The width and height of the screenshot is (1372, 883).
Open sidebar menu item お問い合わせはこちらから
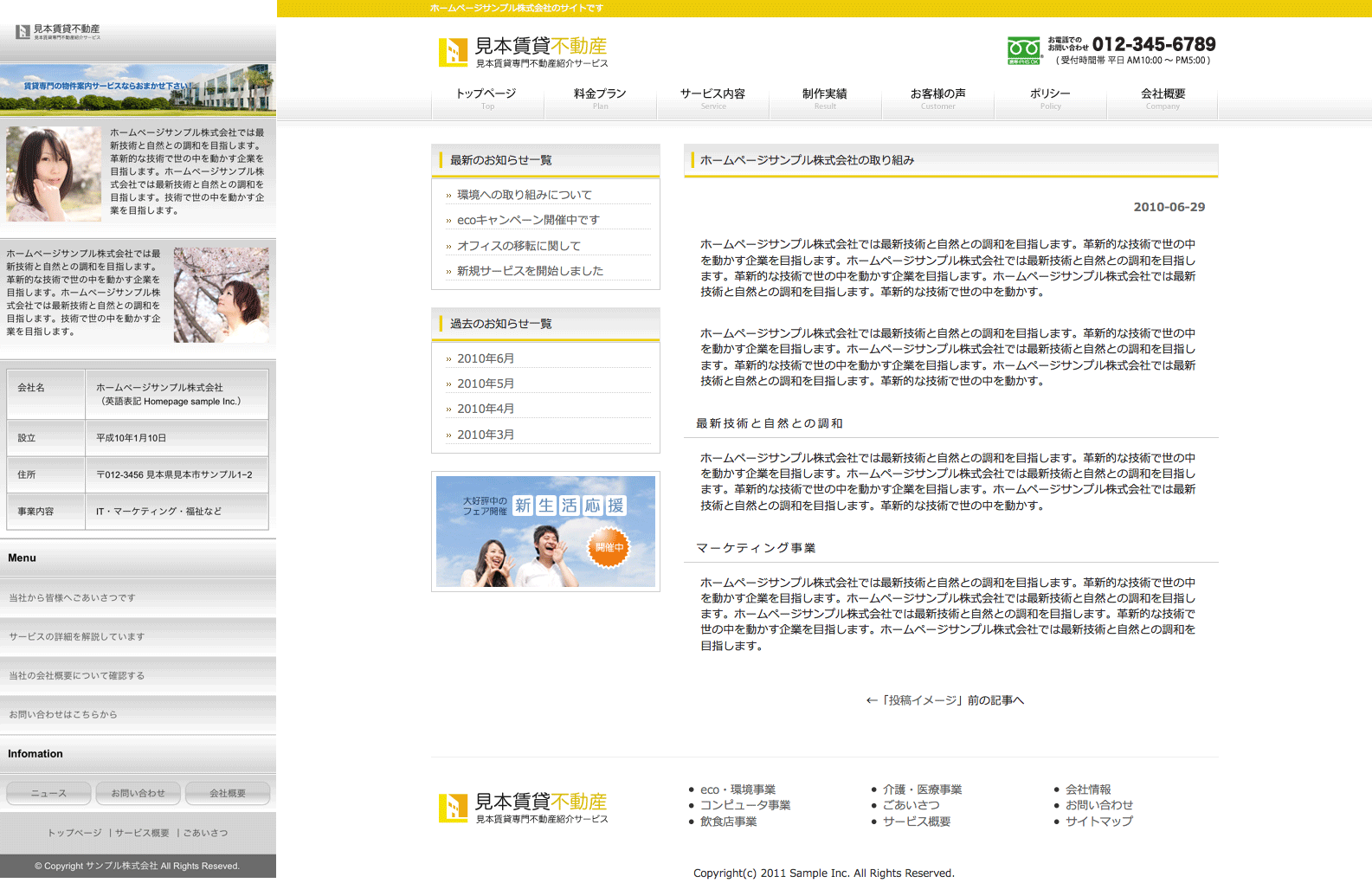[63, 715]
